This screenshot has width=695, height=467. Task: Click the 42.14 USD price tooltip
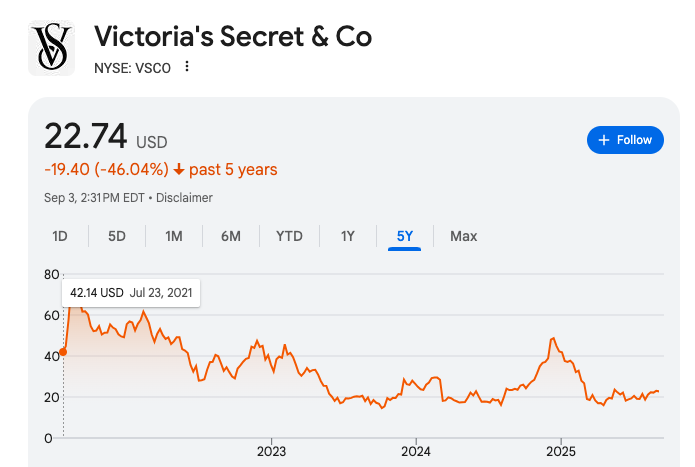(131, 293)
